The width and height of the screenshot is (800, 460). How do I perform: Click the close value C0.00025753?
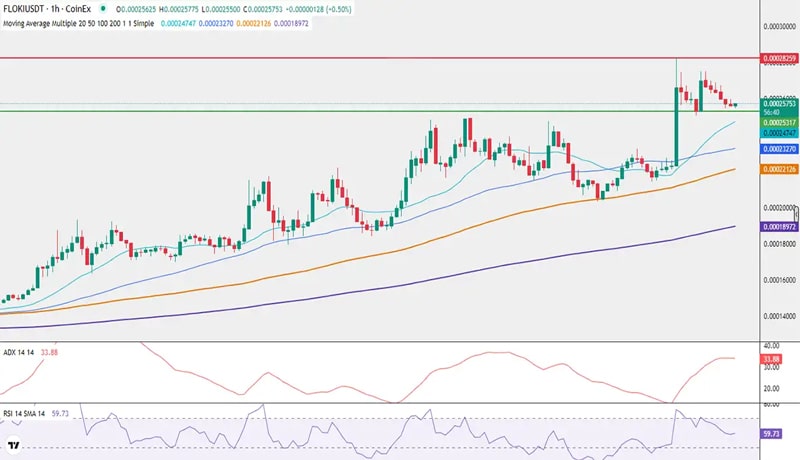262,10
